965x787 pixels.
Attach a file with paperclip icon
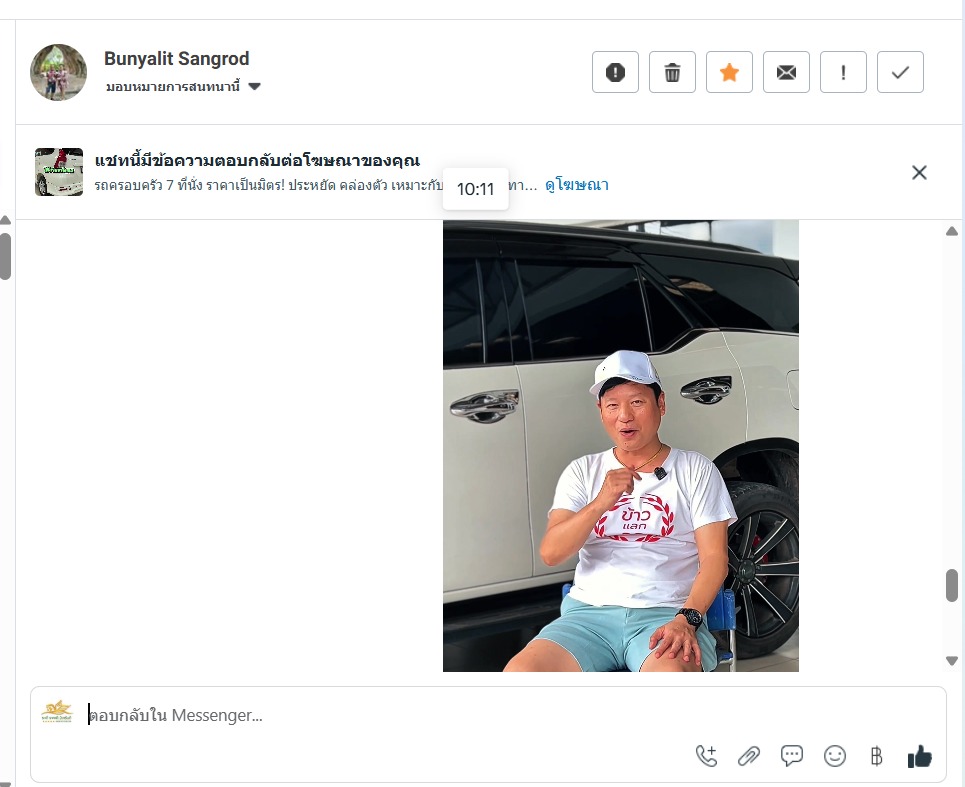point(749,756)
